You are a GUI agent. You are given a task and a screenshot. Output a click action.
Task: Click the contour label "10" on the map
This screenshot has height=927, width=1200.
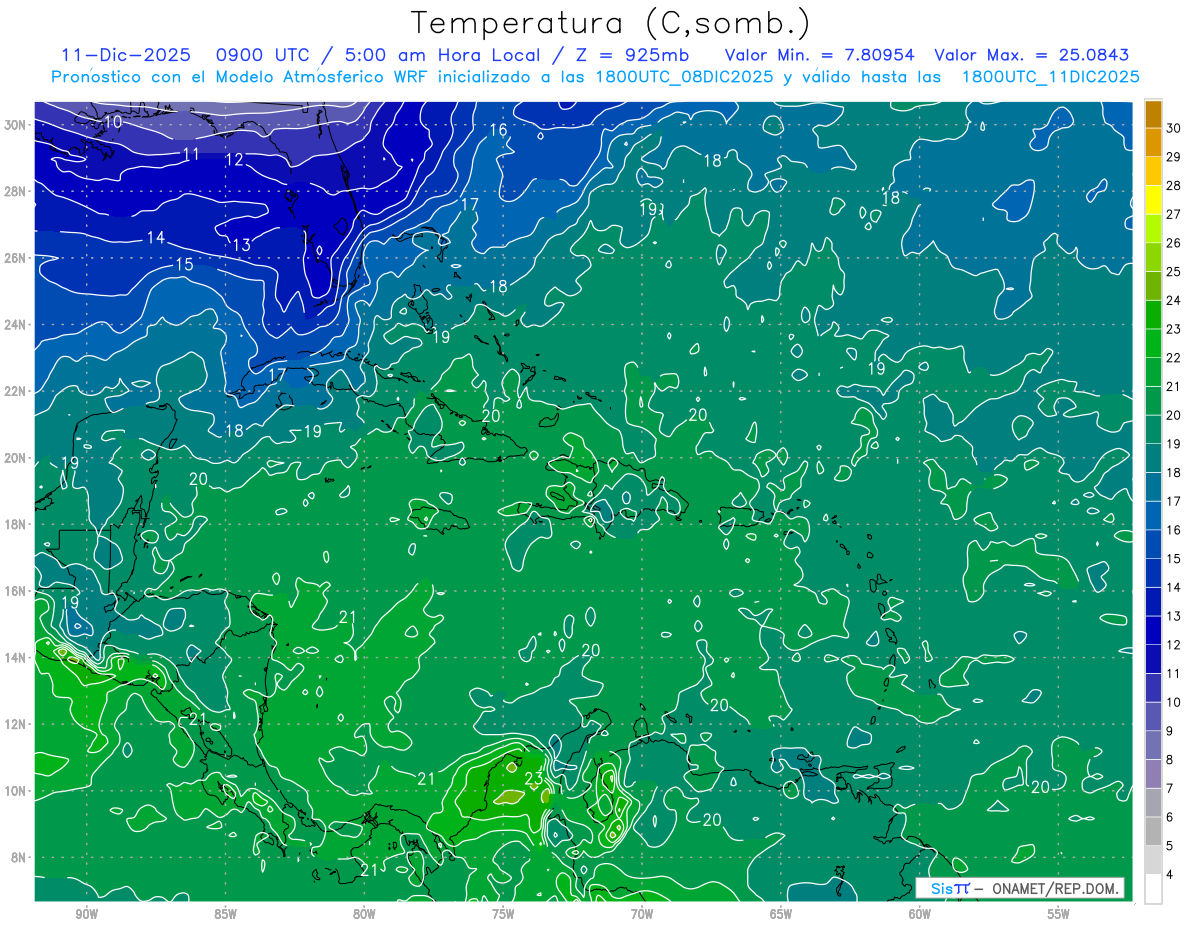point(113,122)
